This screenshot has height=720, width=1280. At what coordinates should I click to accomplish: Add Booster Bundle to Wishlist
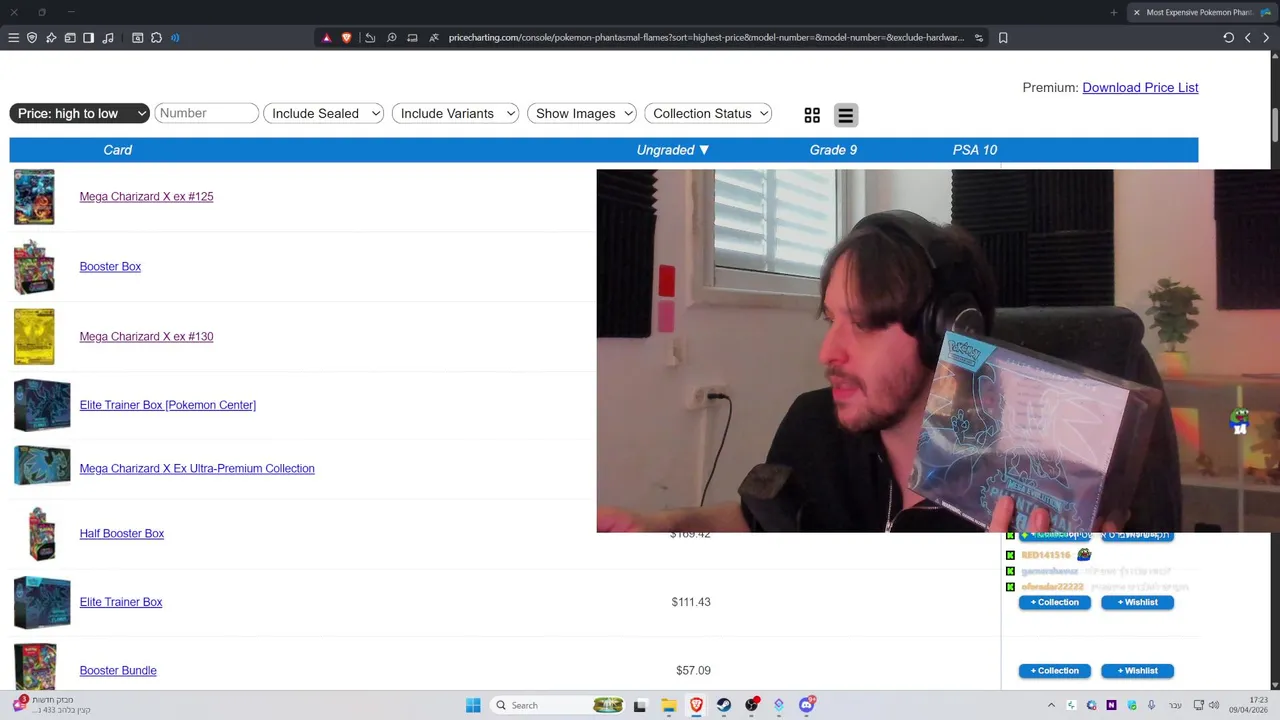point(1137,671)
